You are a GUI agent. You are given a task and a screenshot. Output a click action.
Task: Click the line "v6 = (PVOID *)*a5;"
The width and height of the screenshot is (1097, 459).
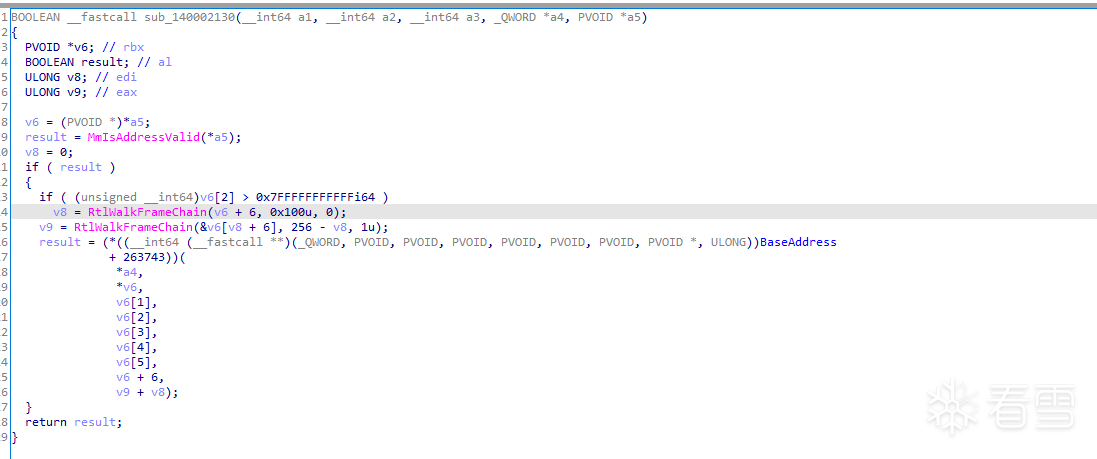pos(87,122)
